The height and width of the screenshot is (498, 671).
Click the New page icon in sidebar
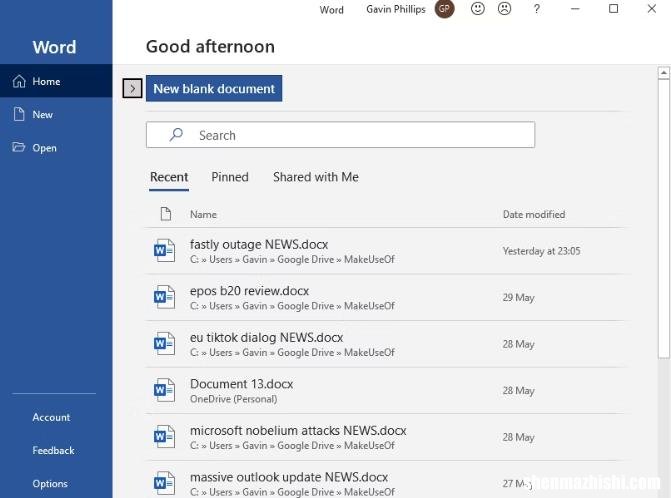(19, 114)
